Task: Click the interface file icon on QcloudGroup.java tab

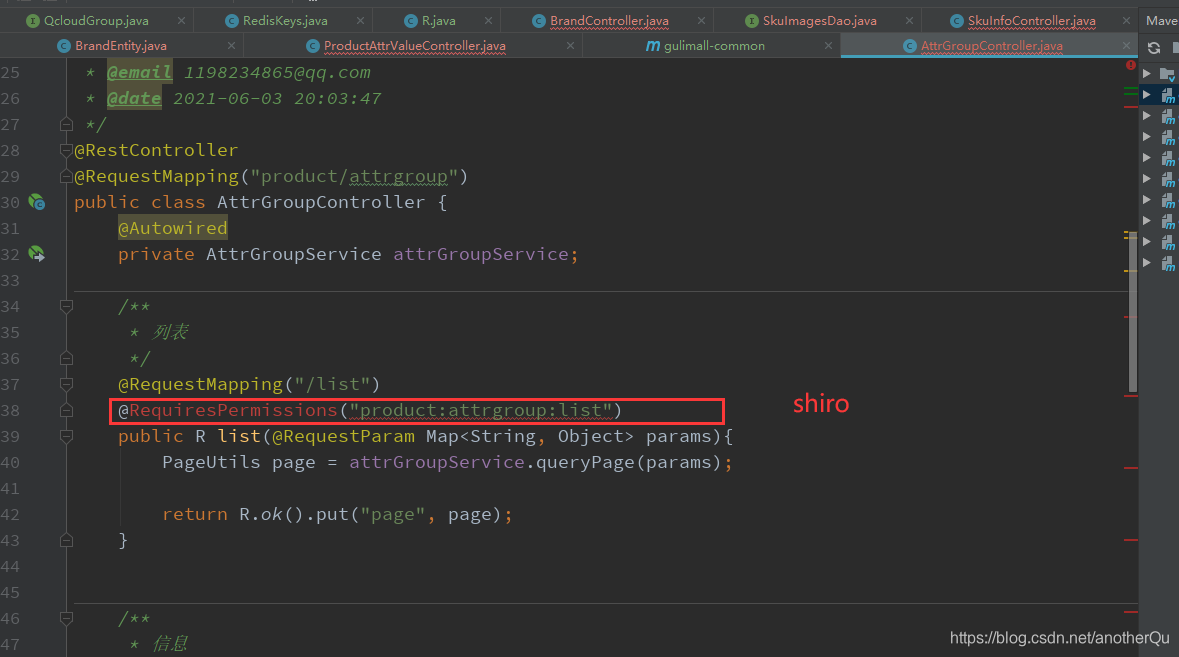Action: (32, 21)
